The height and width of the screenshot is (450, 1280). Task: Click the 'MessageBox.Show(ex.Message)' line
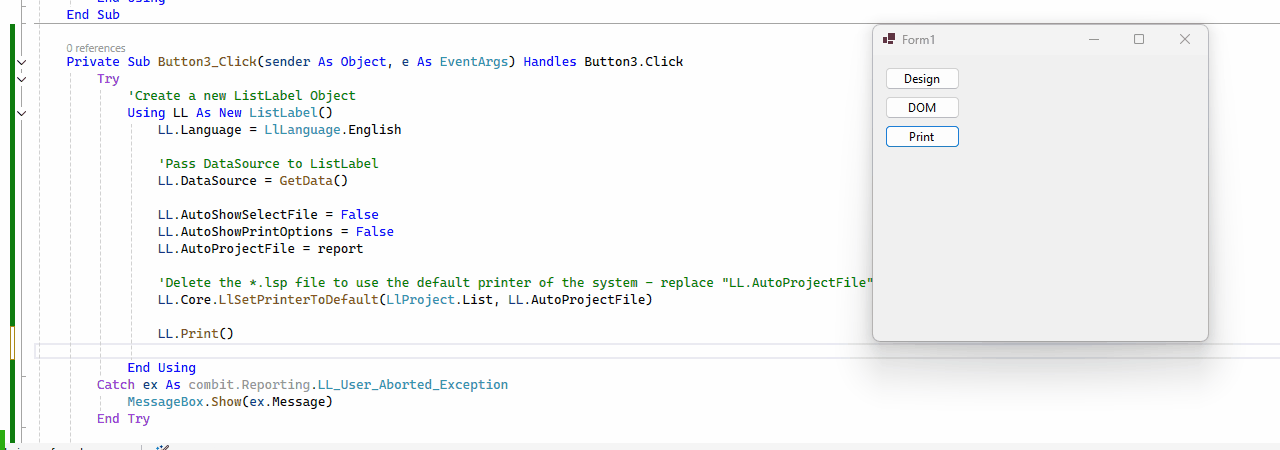tap(229, 402)
